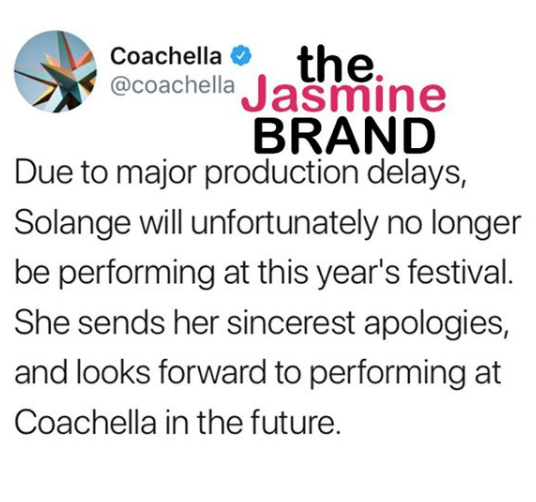
Task: Open the Coachella display name link
Action: tap(166, 56)
